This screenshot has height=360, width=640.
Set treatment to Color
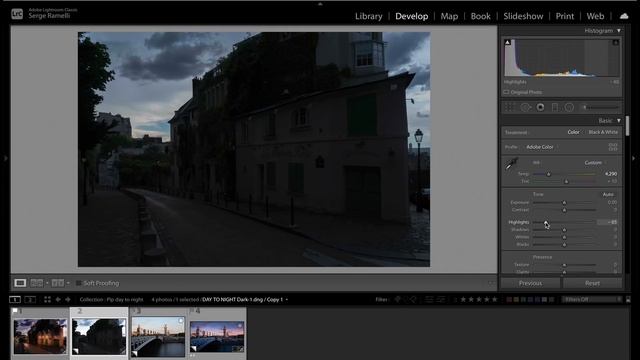[x=573, y=132]
